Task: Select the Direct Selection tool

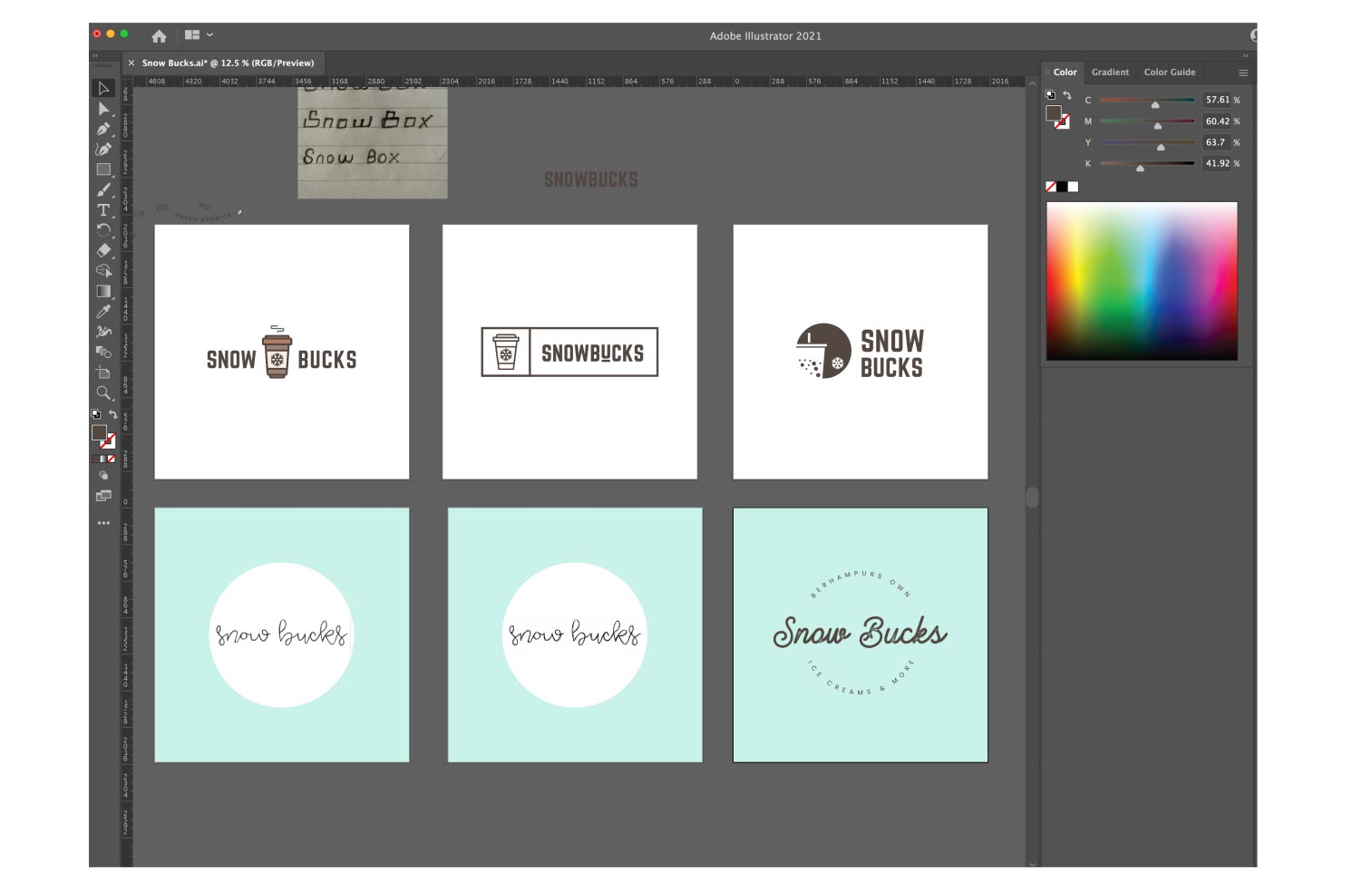Action: [x=103, y=109]
